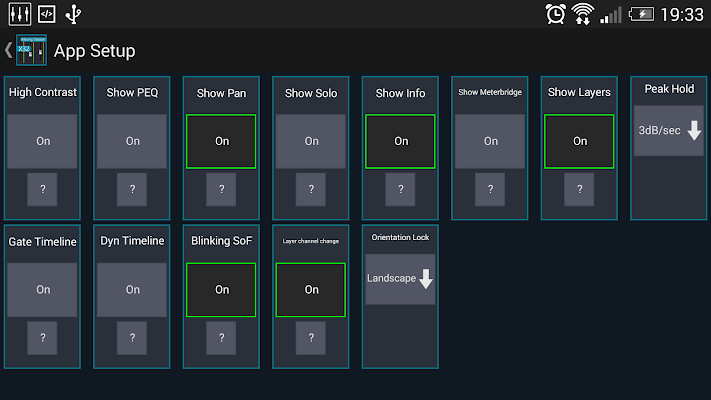Screen dimensions: 711x400
Task: Tap the USB icon in the status bar
Action: pyautogui.click(x=74, y=14)
